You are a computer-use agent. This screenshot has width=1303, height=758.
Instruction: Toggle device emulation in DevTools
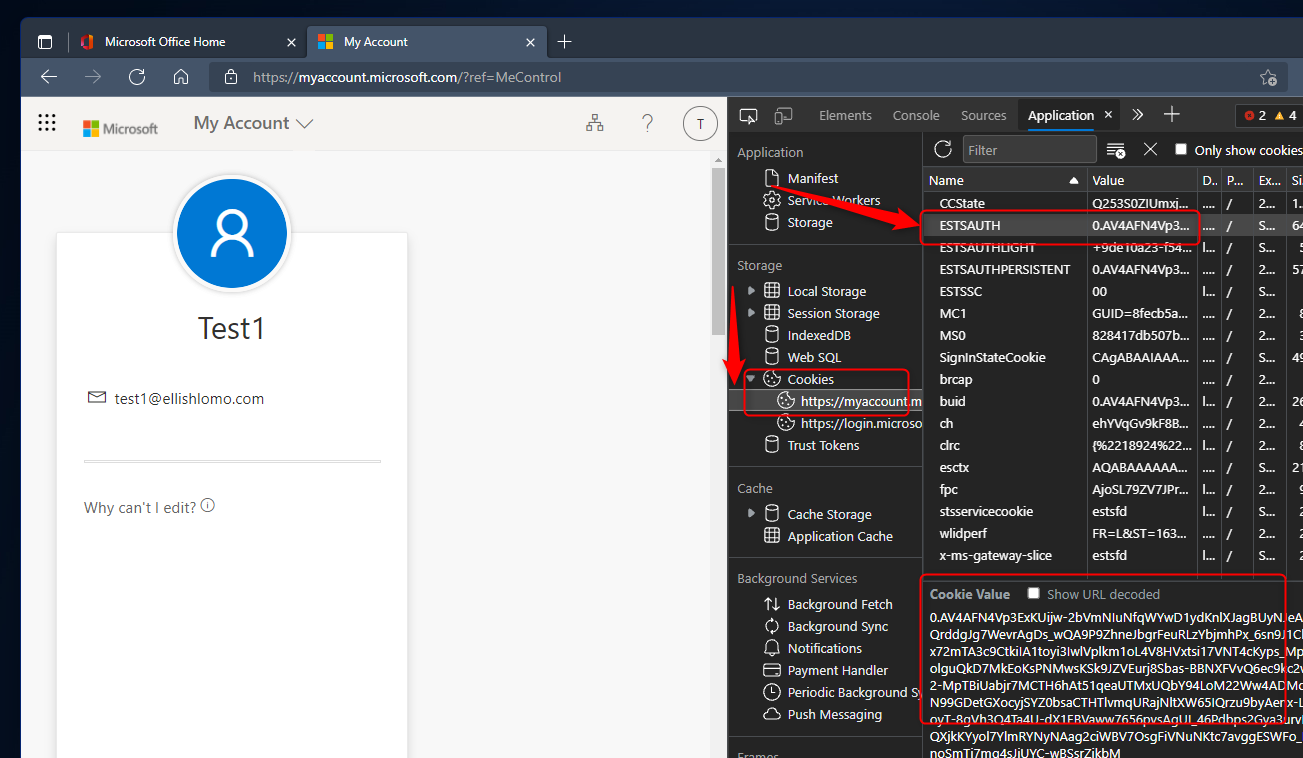coord(783,115)
